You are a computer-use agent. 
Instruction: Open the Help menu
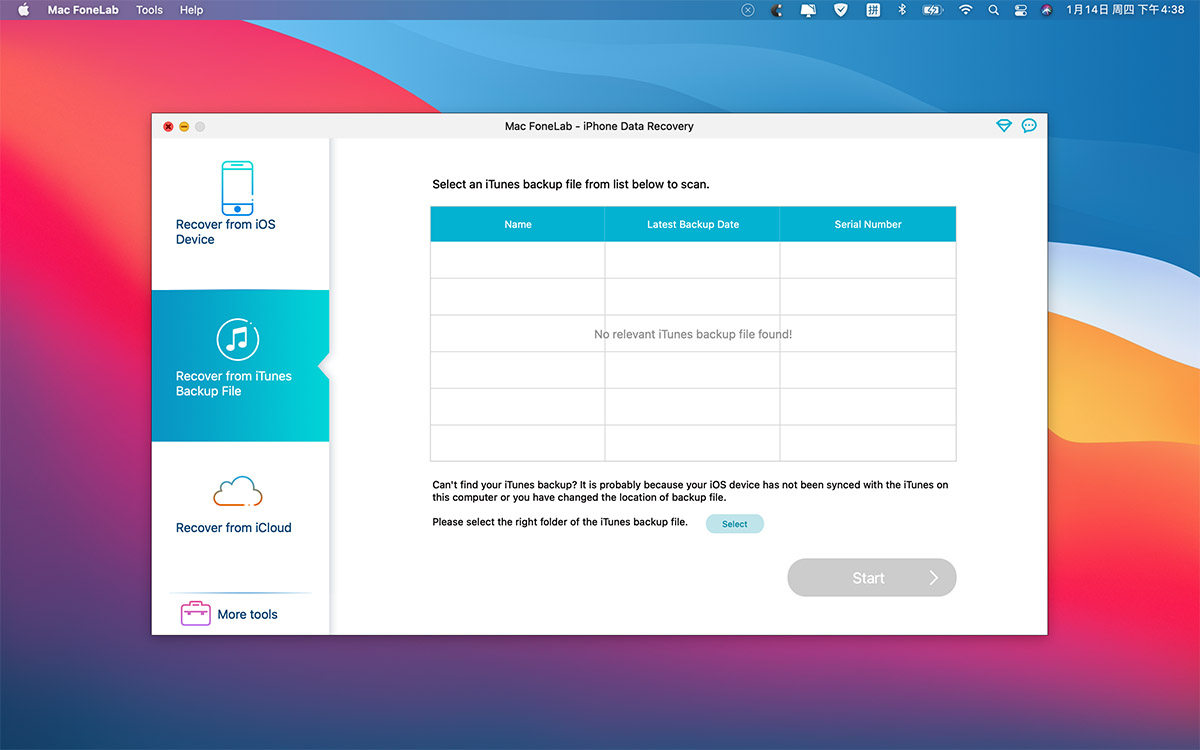coord(191,10)
